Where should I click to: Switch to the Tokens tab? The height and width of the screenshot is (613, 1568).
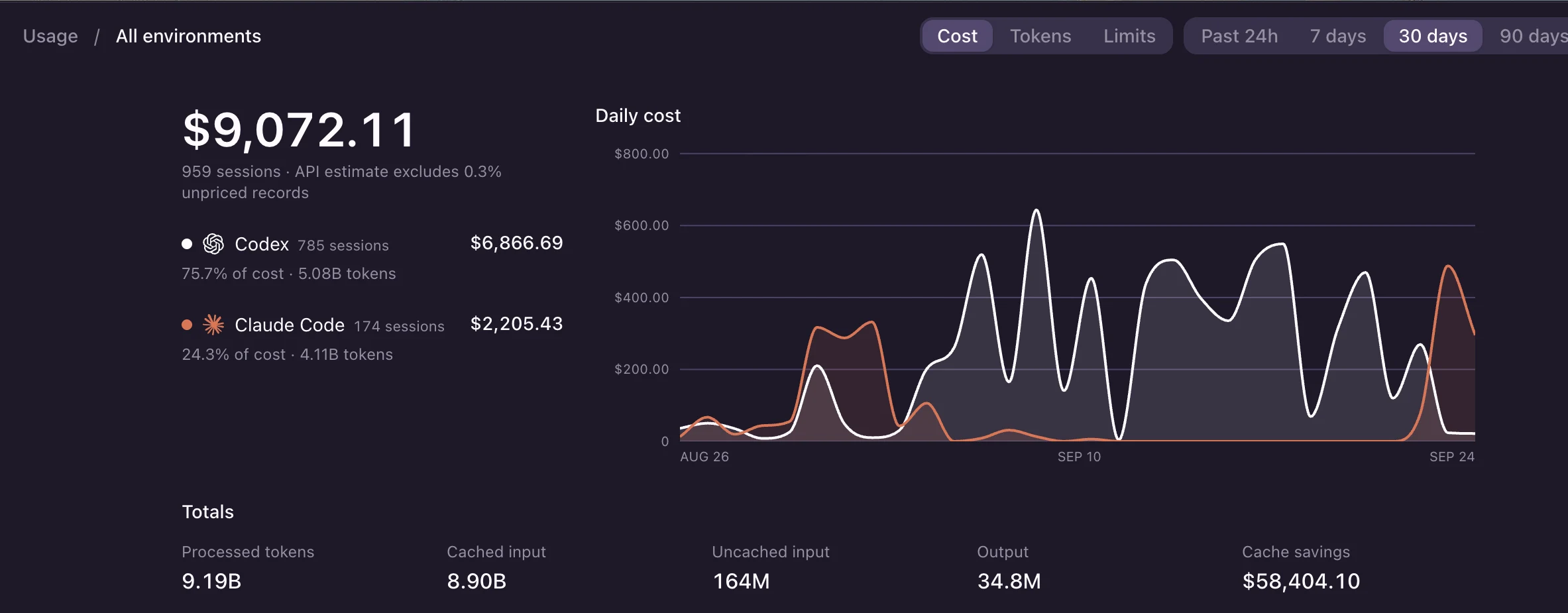click(1040, 36)
